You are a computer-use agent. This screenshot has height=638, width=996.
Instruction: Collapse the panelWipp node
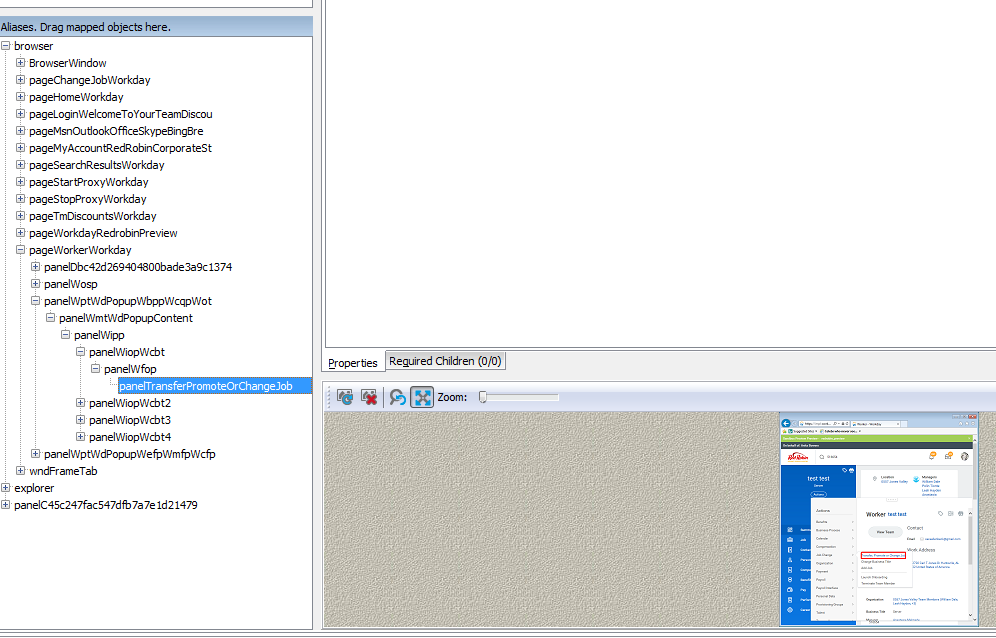pos(65,335)
